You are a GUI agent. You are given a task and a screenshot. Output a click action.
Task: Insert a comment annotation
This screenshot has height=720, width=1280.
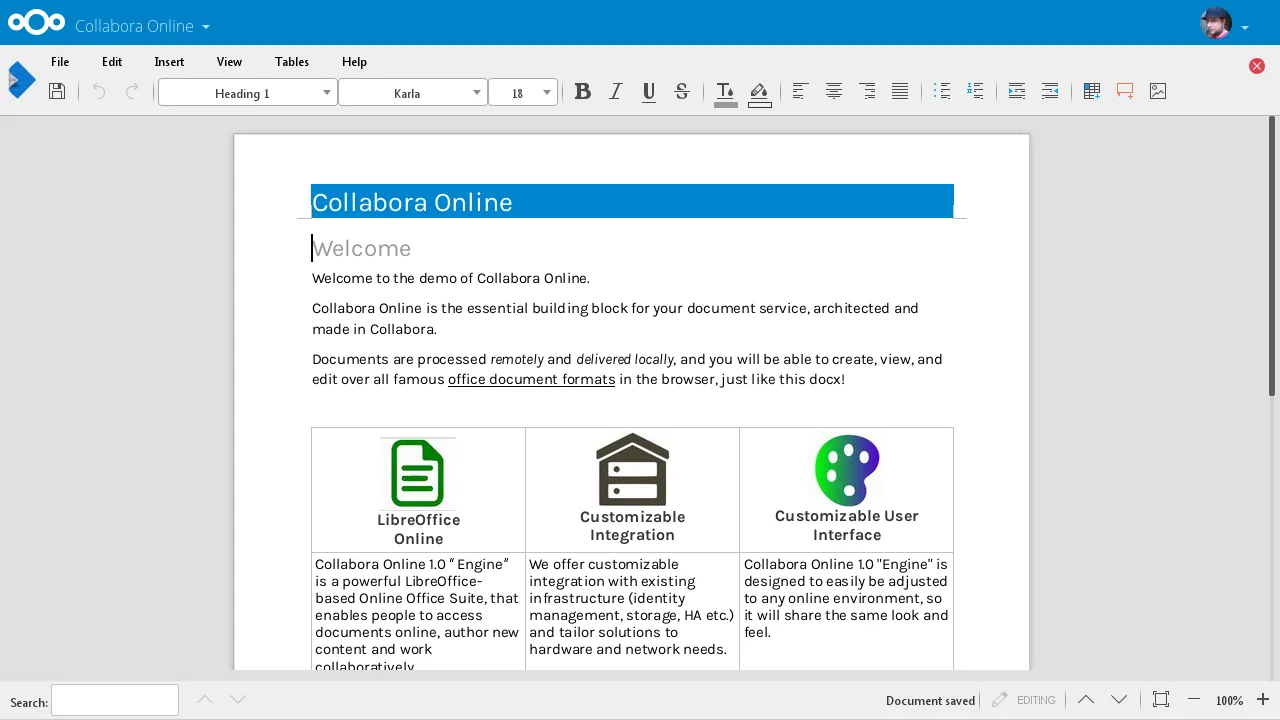point(1125,91)
